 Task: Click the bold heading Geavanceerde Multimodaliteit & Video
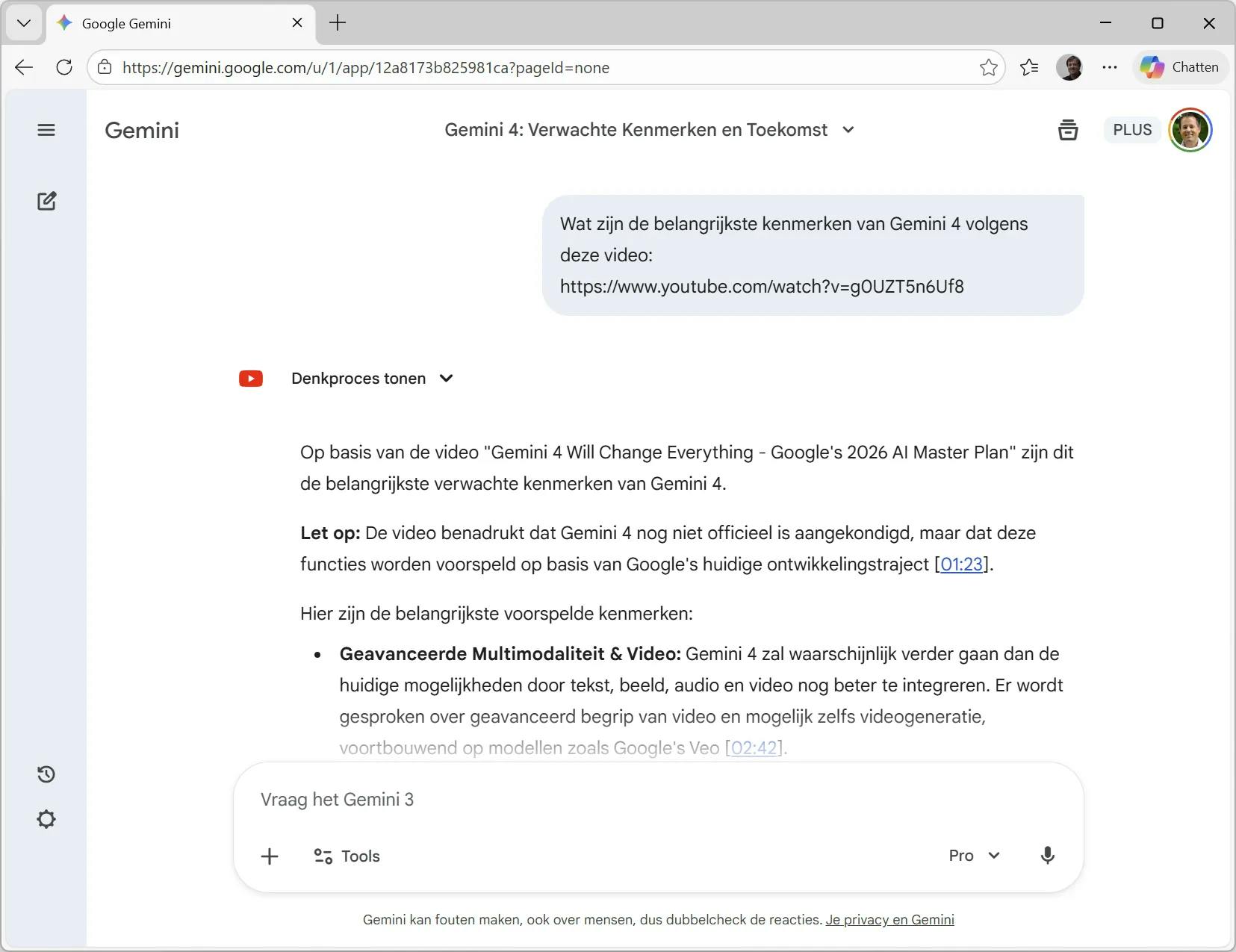click(x=510, y=654)
